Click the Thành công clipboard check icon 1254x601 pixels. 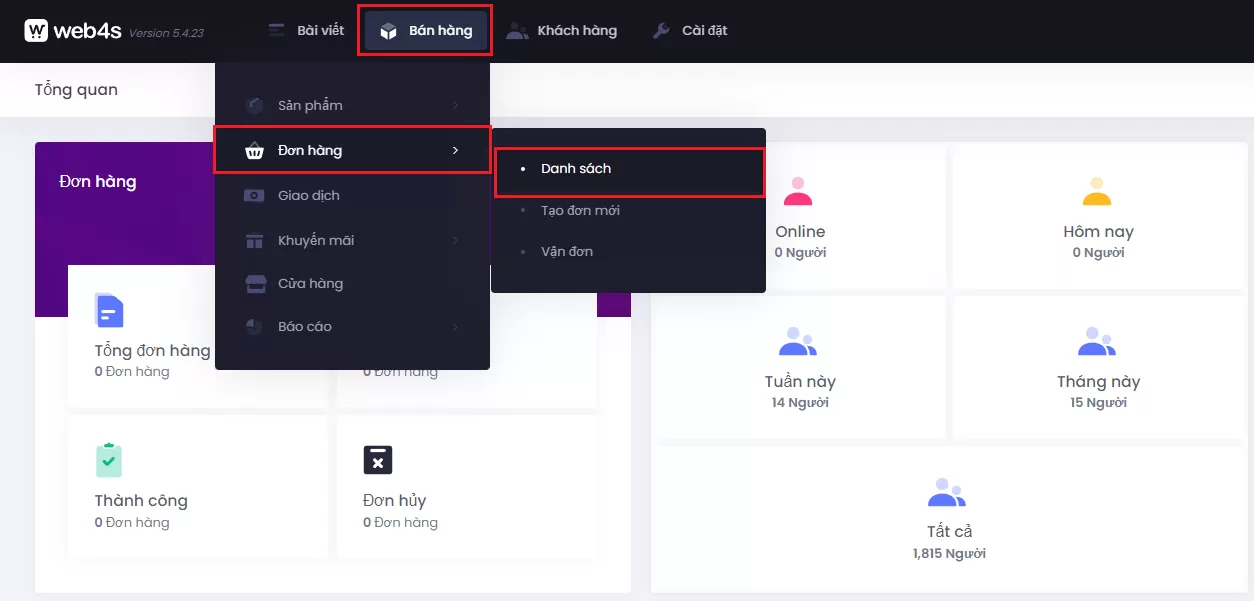(109, 460)
